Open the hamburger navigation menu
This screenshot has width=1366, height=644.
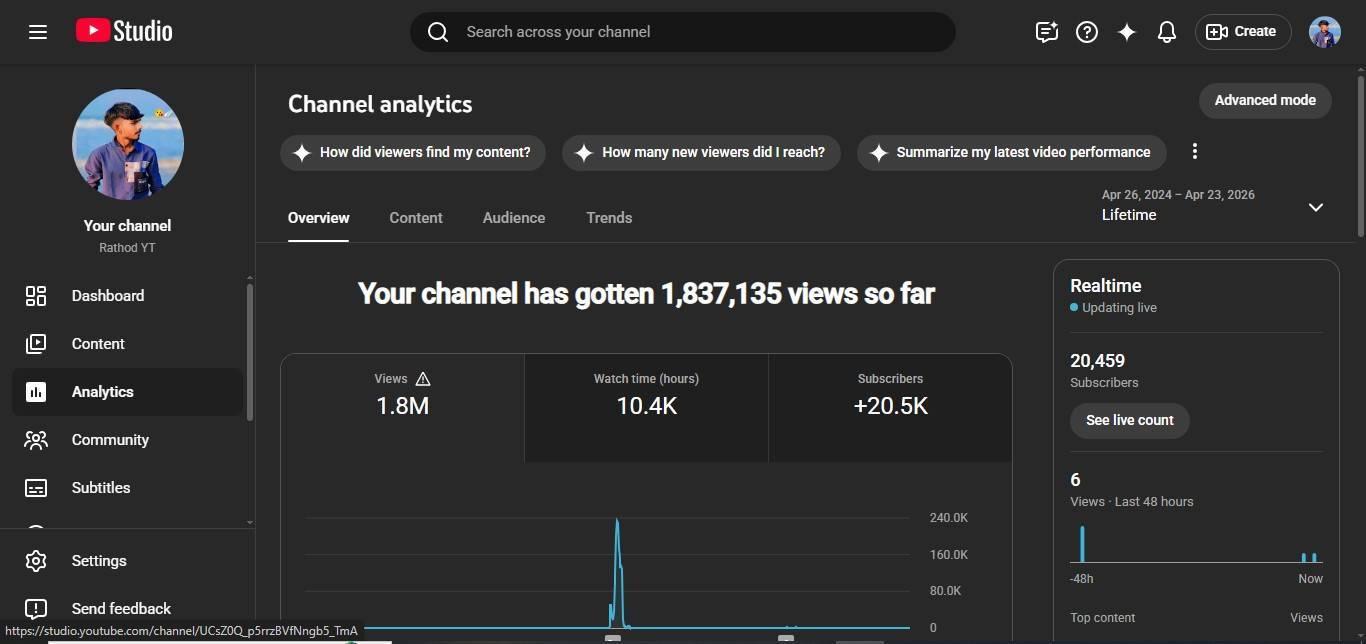click(38, 32)
